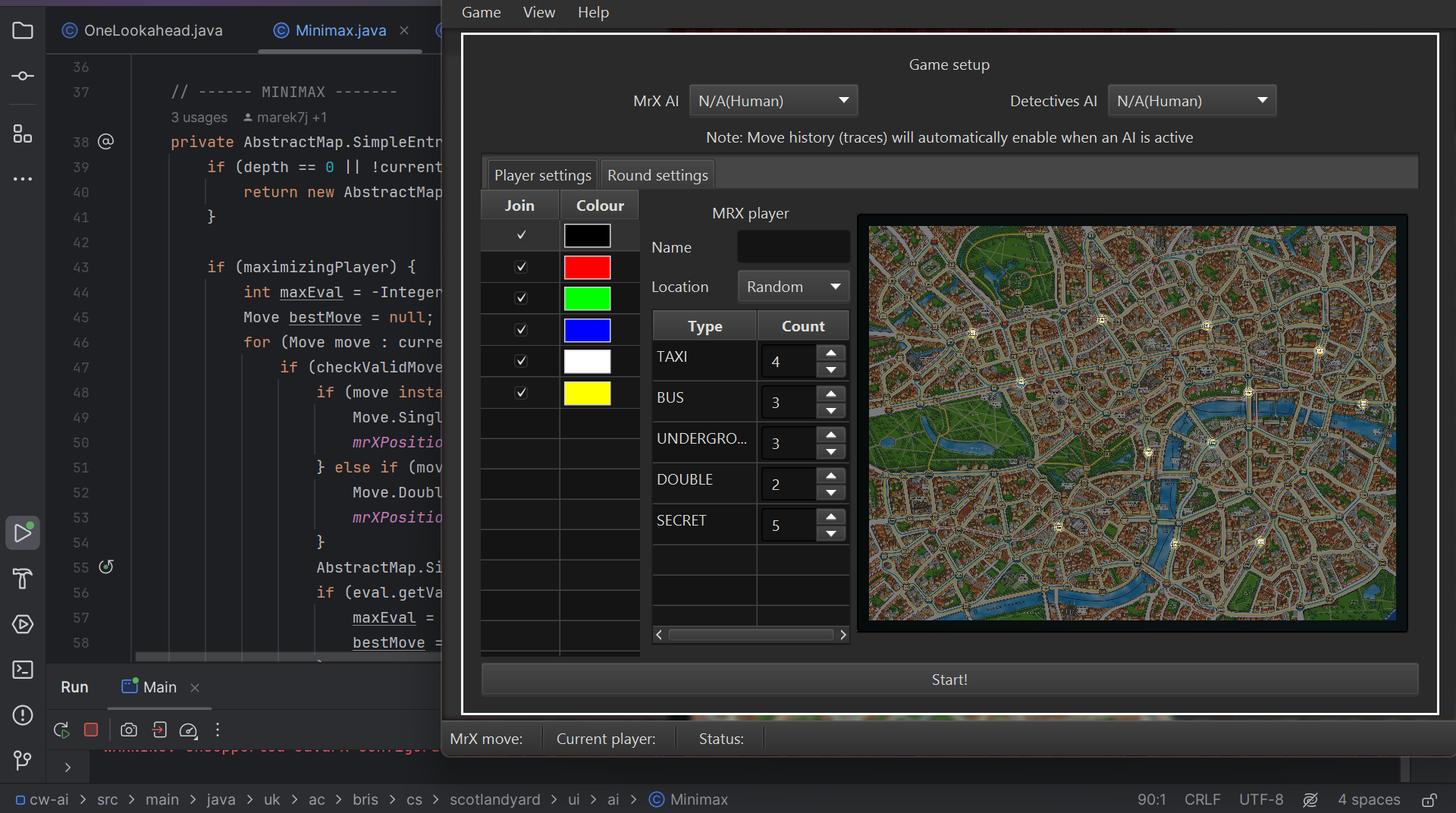Open the Structure tool window icon
Screen dimensions: 1456x813
23,134
